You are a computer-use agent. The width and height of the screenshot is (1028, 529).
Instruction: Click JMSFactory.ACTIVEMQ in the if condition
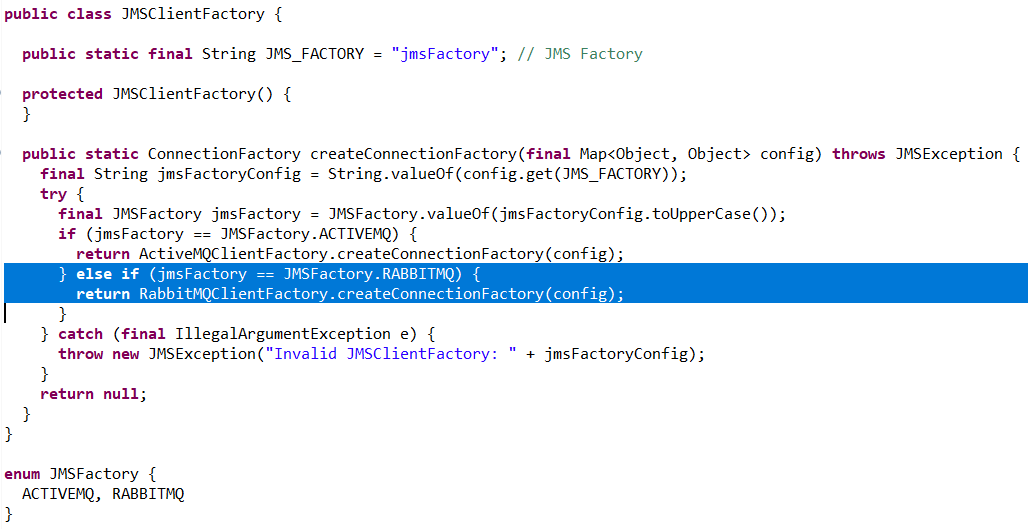309,234
